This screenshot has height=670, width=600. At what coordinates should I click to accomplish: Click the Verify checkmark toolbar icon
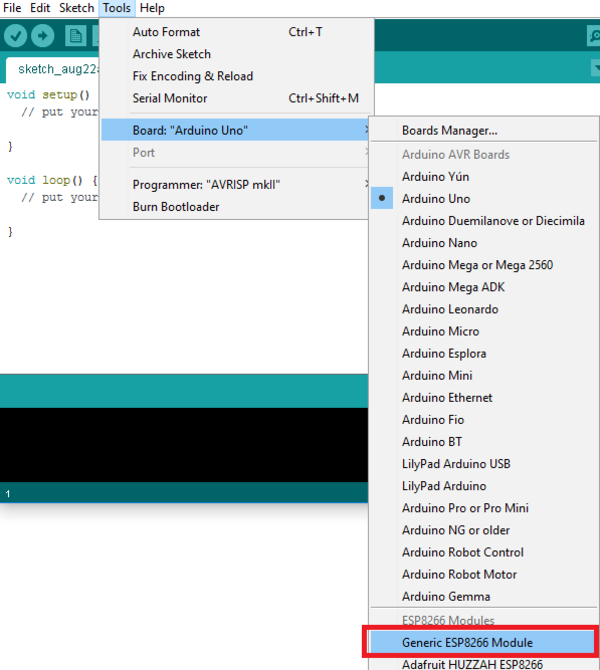[15, 35]
